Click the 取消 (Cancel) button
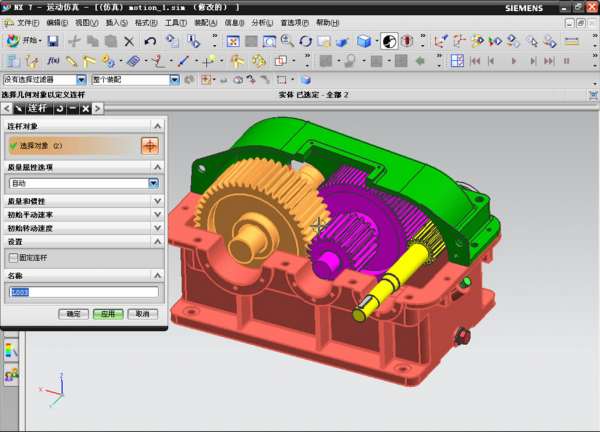 pos(142,313)
